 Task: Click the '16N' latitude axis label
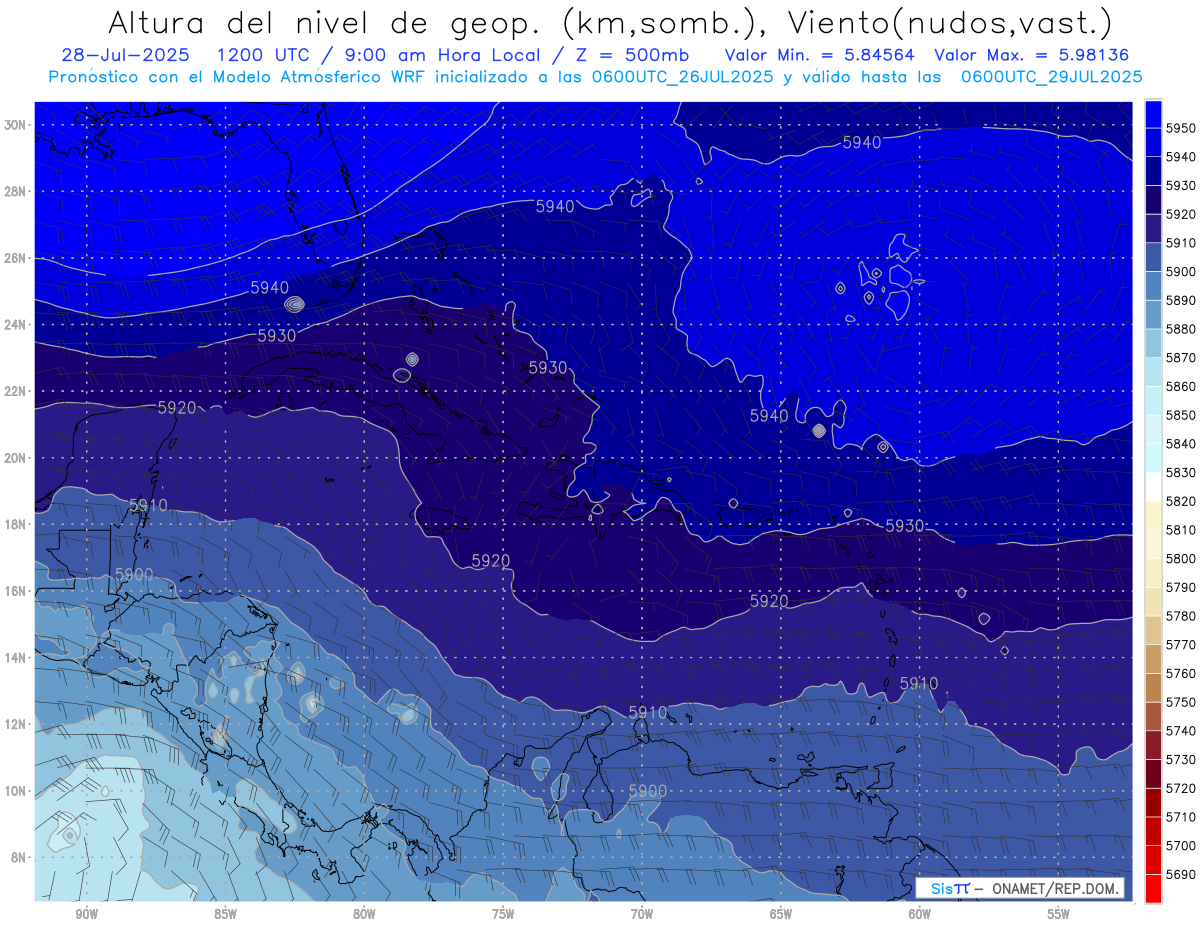(x=15, y=591)
